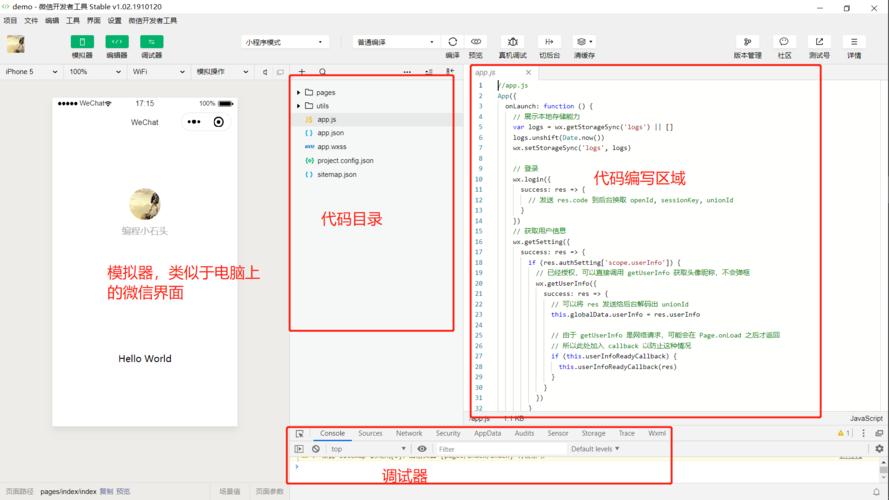Open the 文件 (File) menu
Viewport: 889px width, 500px height.
tap(31, 20)
